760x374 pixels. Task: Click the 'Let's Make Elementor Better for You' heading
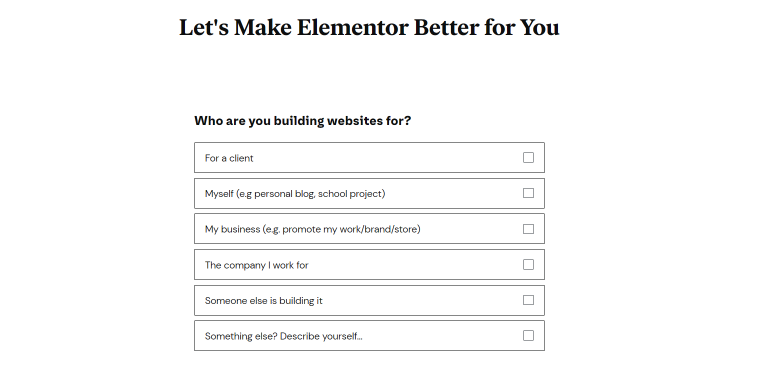pyautogui.click(x=369, y=27)
